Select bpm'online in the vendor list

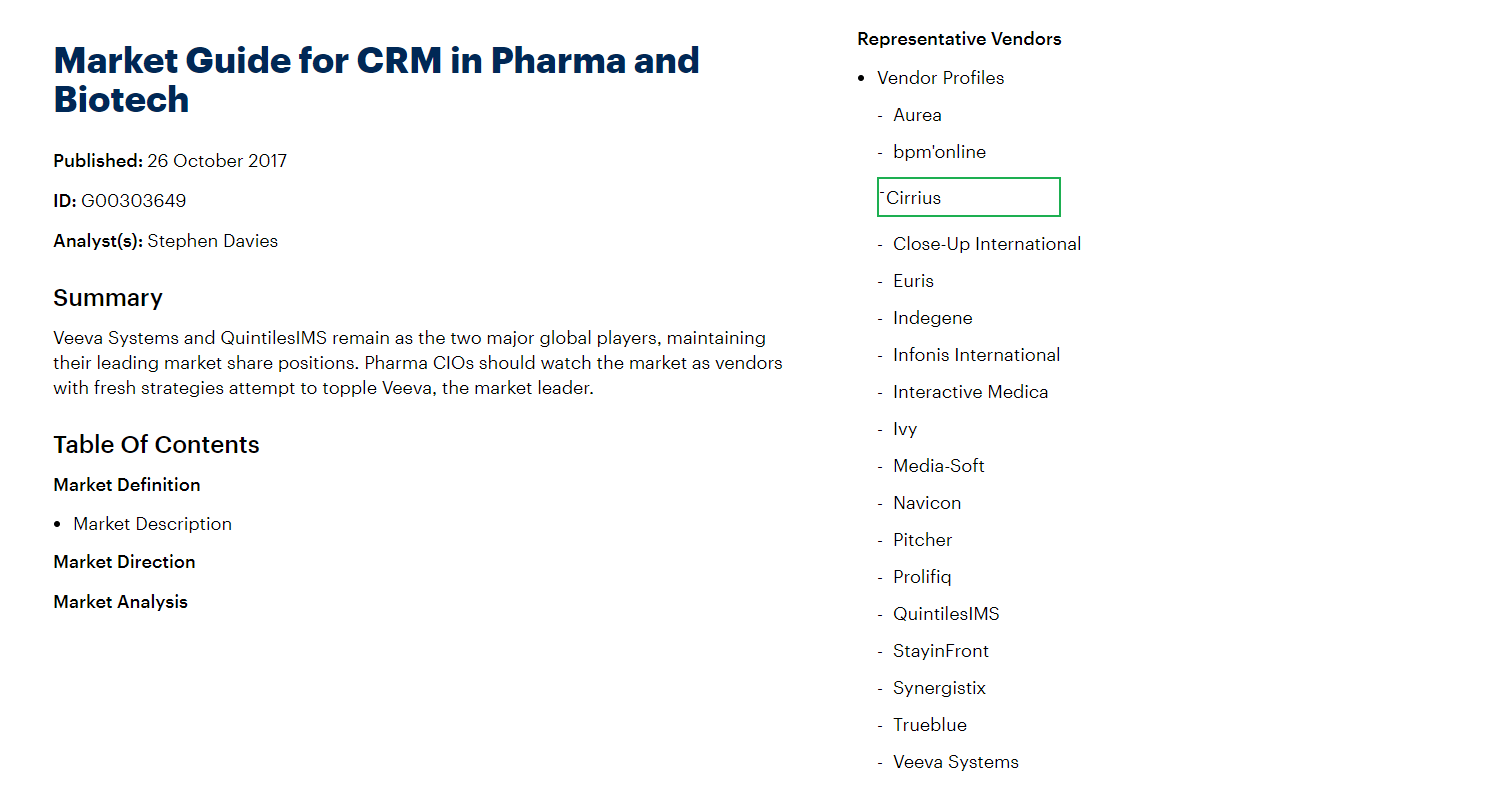click(x=939, y=152)
